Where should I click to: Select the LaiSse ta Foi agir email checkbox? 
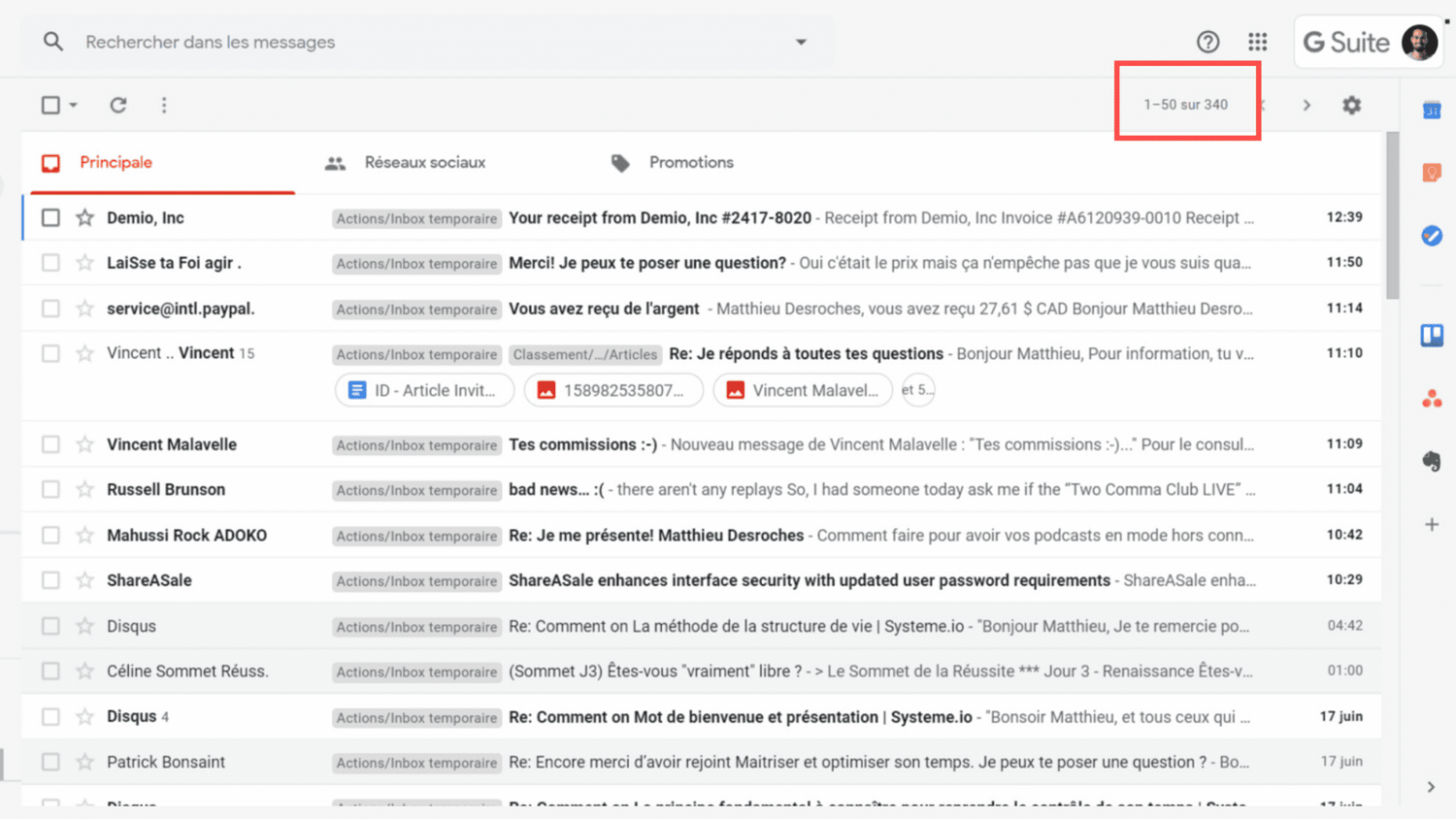(x=50, y=263)
